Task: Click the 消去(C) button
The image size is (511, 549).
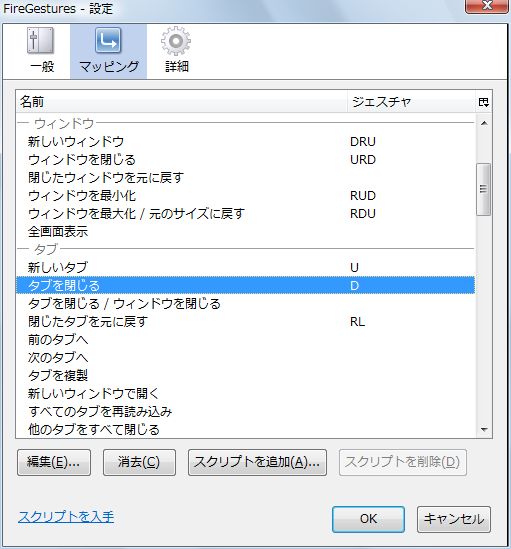Action: click(139, 463)
